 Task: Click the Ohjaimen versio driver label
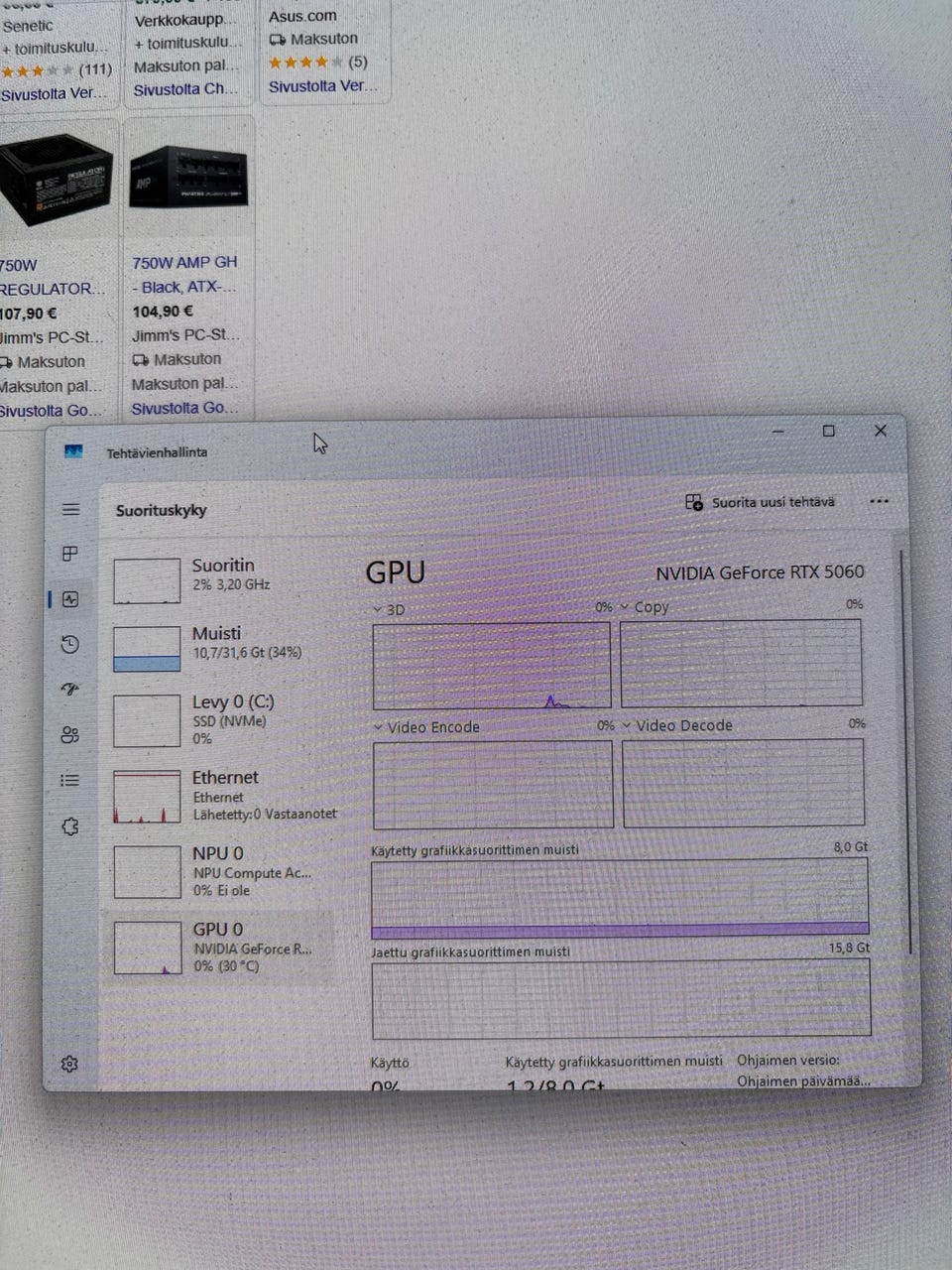(x=788, y=1060)
